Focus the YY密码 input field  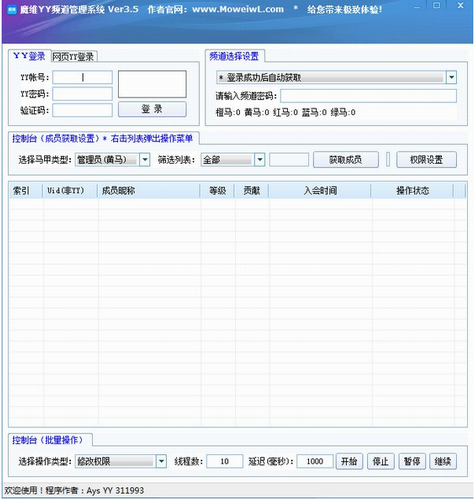coord(82,94)
